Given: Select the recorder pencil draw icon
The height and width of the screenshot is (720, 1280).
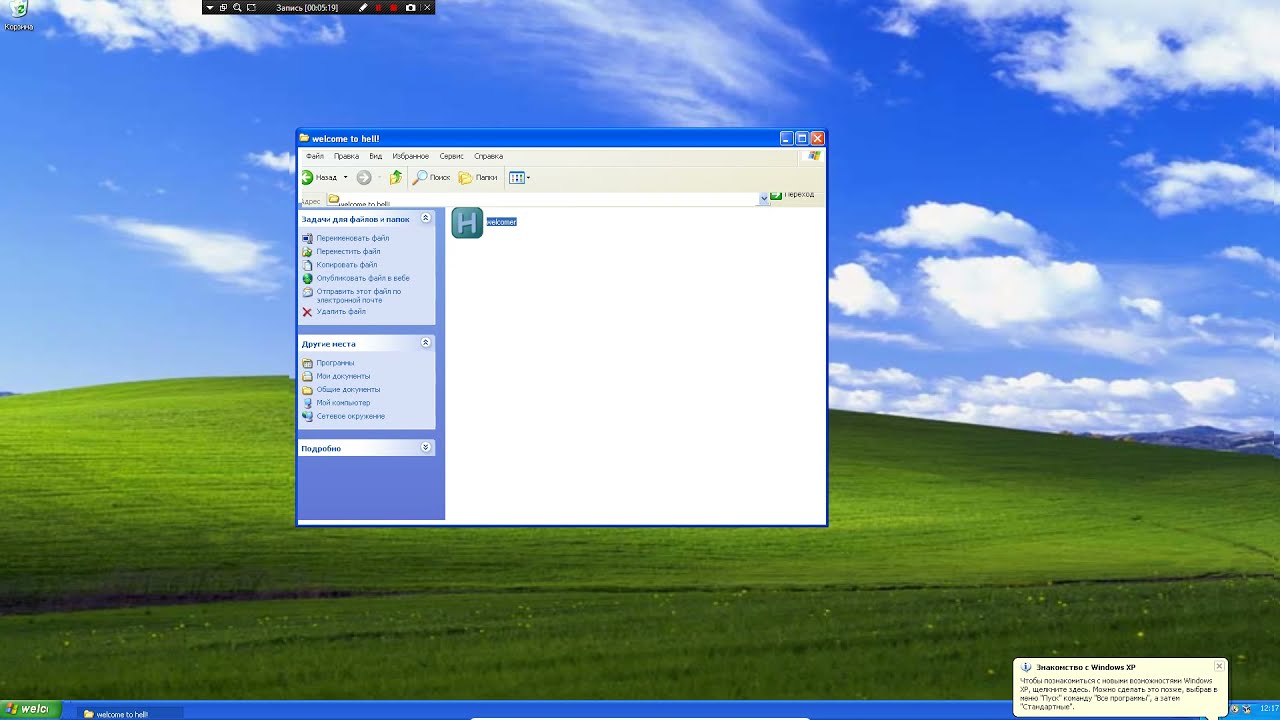Looking at the screenshot, I should pos(363,8).
